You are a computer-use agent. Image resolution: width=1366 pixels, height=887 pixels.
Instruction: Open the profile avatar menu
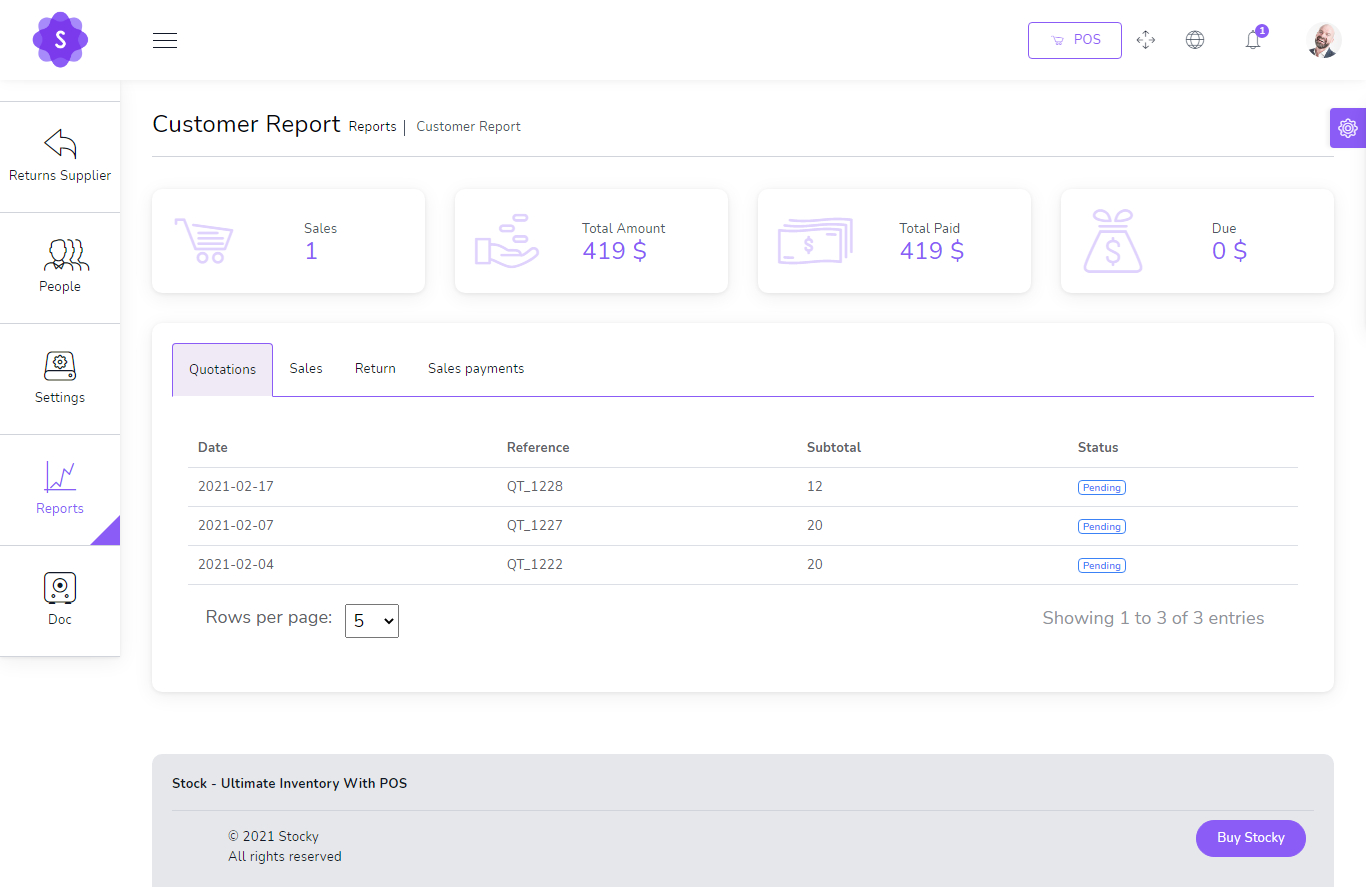pos(1322,40)
